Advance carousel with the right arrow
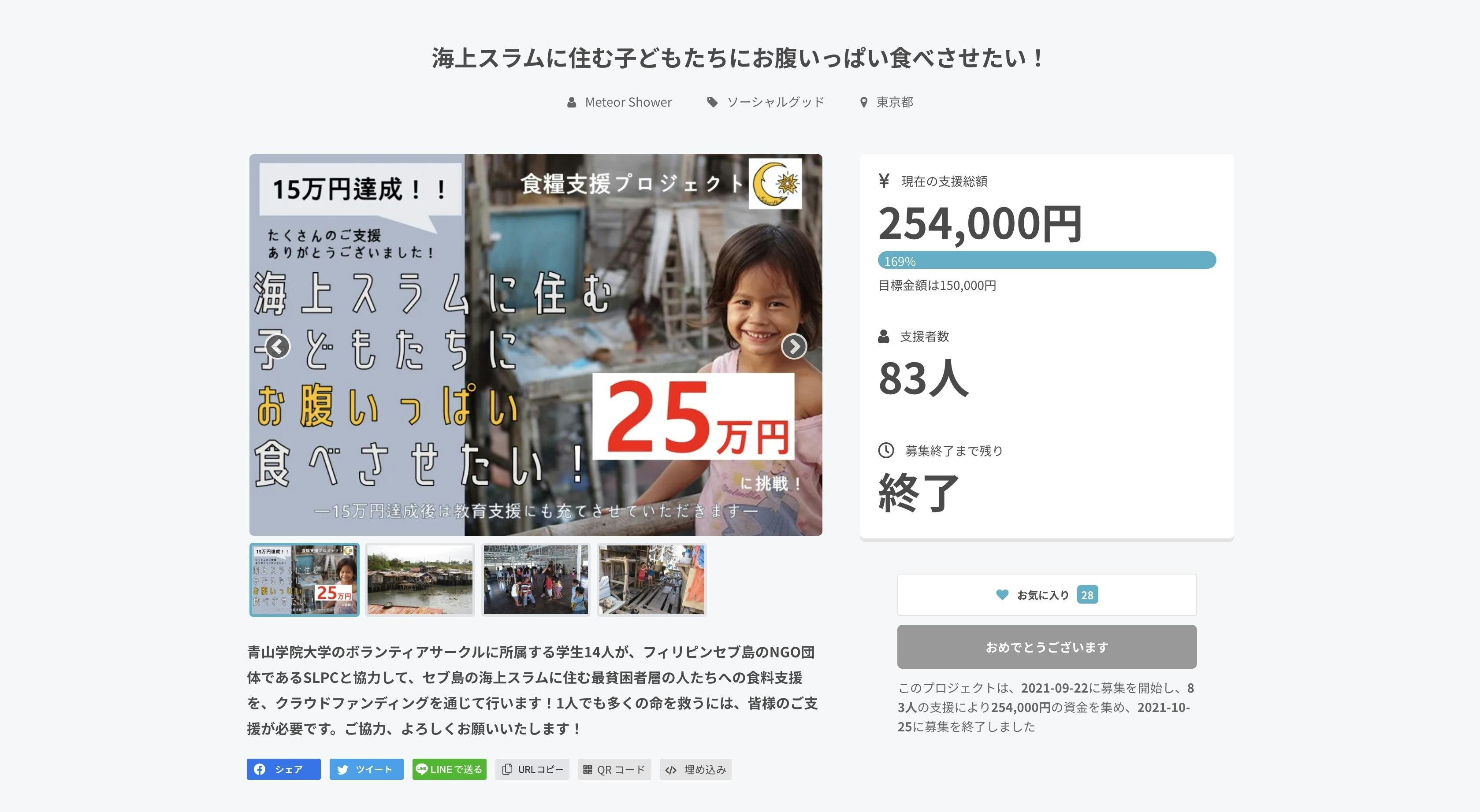This screenshot has height=812, width=1480. point(794,346)
